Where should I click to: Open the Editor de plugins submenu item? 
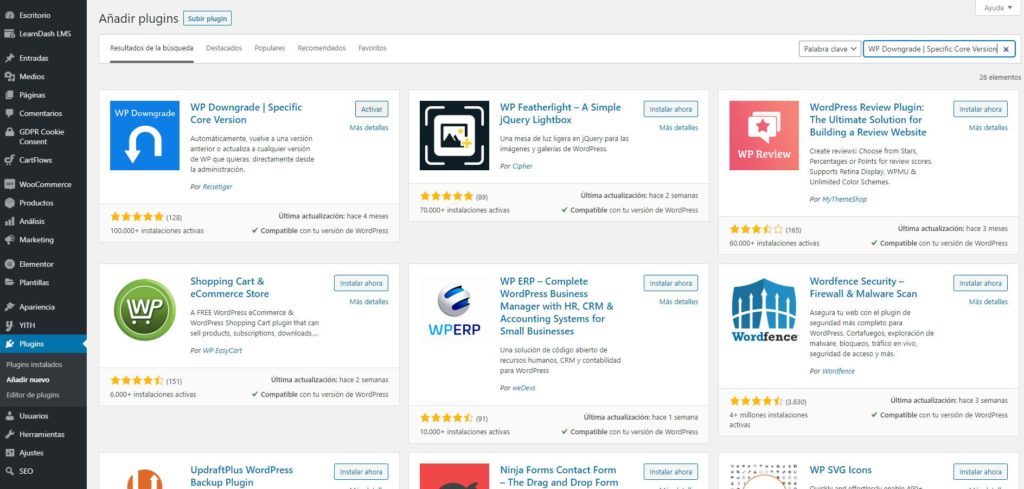(33, 394)
